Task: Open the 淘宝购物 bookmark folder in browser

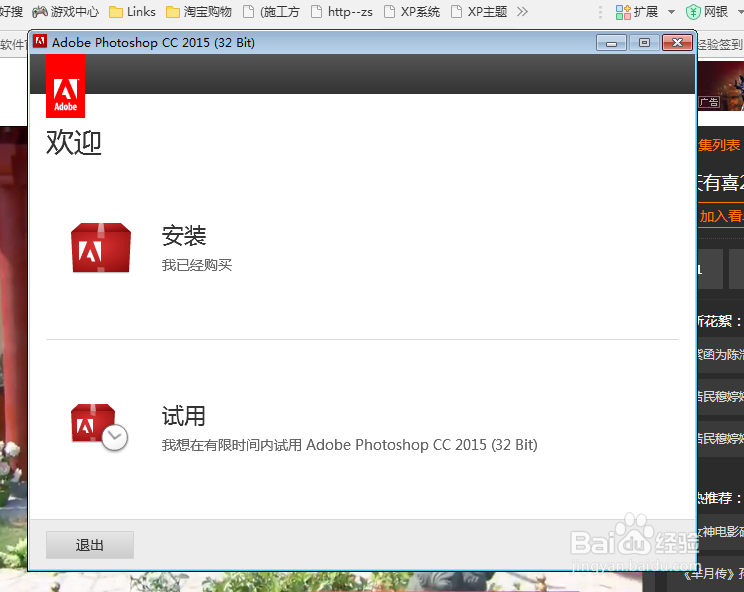Action: click(199, 11)
